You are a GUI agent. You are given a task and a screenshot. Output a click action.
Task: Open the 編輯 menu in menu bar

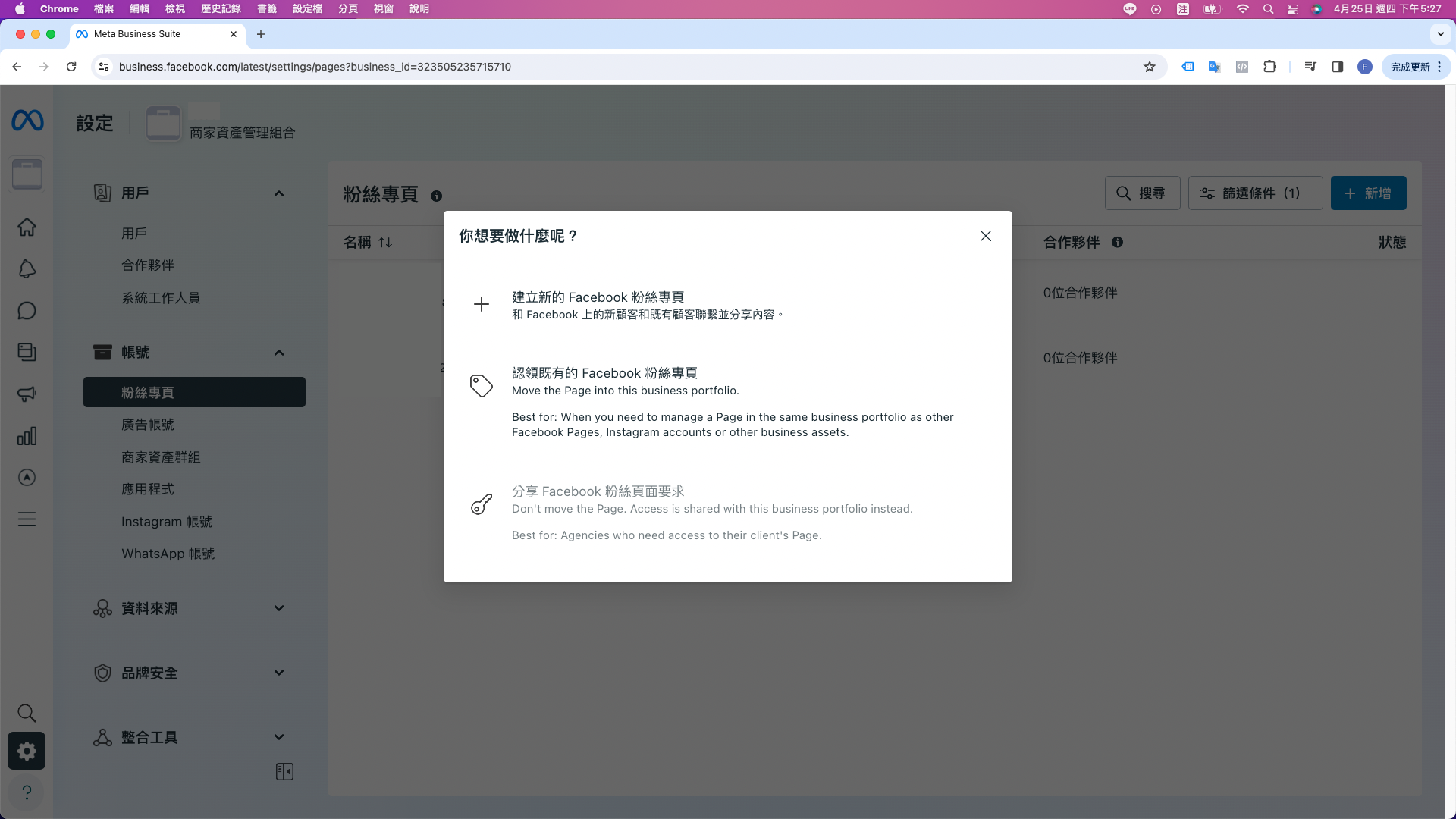tap(140, 9)
